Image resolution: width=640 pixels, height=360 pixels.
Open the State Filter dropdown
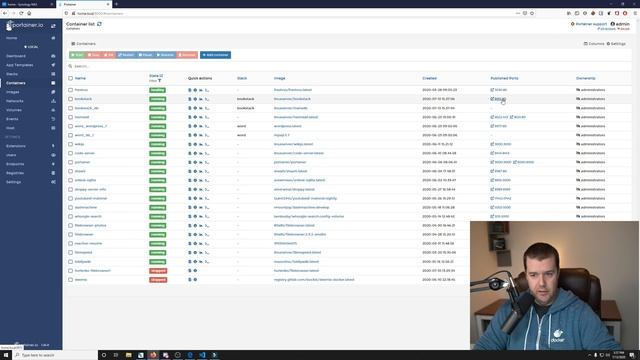tap(156, 81)
